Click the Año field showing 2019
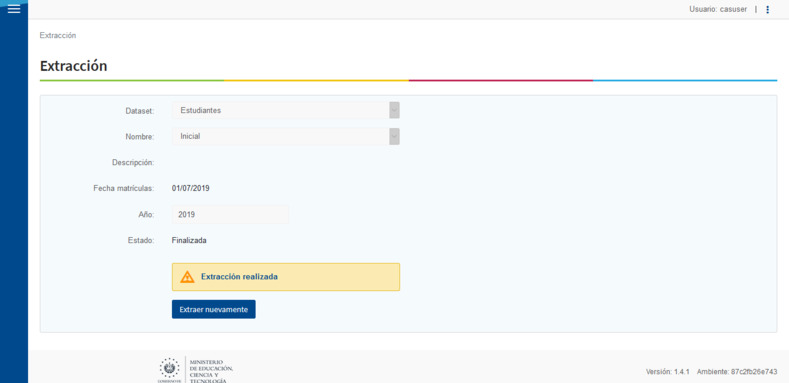 pyautogui.click(x=230, y=214)
